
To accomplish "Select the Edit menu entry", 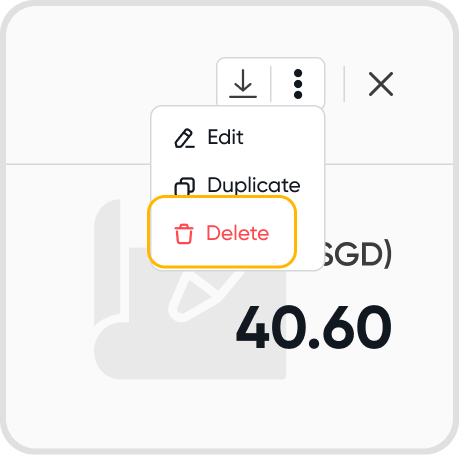I will coord(237,137).
